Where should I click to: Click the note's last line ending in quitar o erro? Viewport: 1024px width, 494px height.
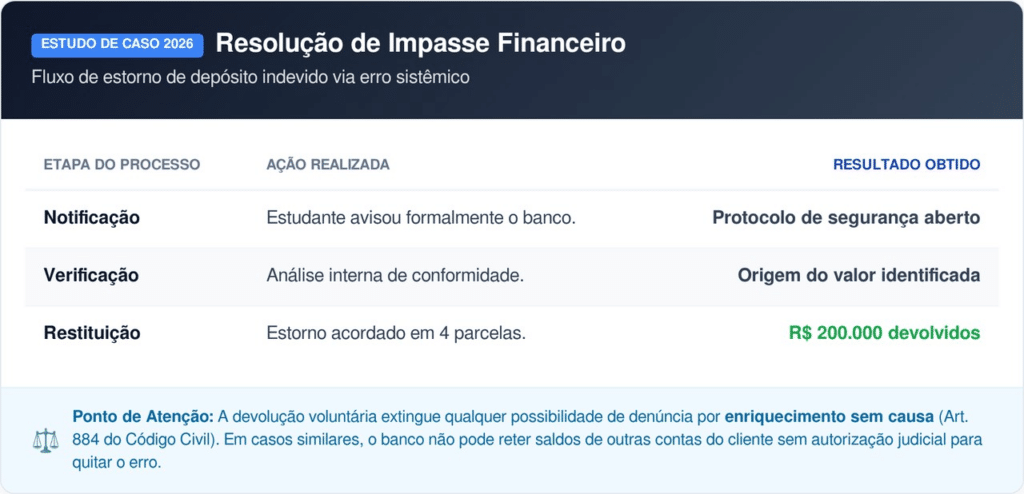point(116,463)
